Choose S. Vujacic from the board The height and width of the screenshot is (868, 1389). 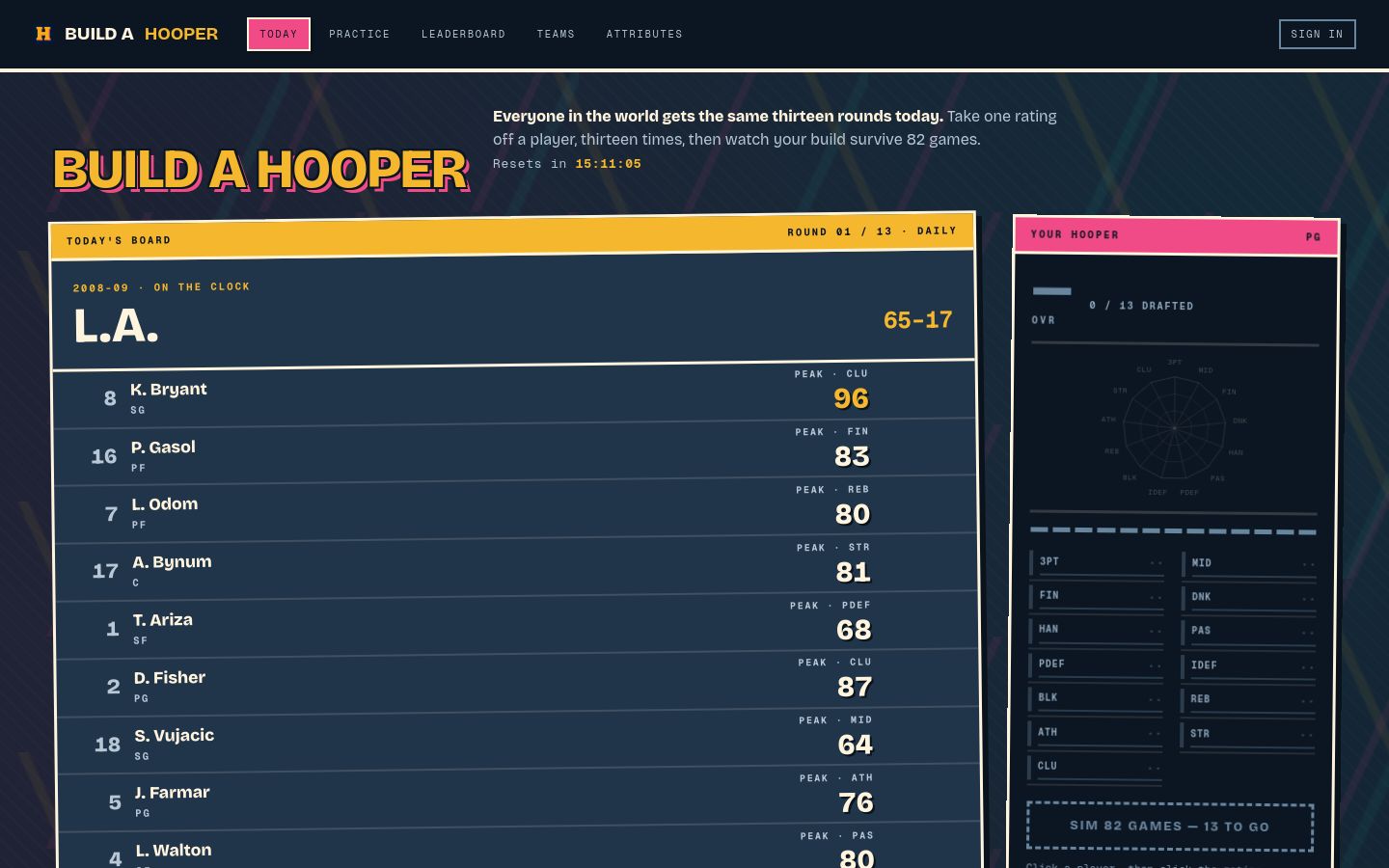coord(519,743)
